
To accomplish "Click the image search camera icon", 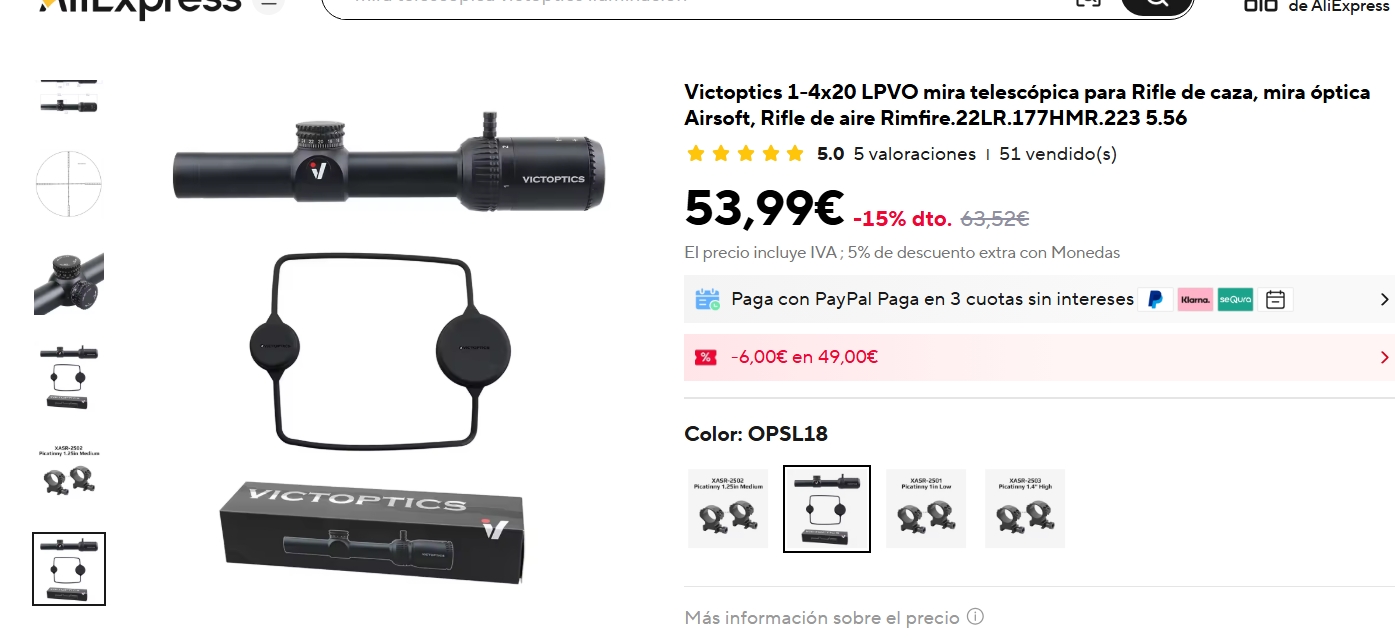I will click(x=1088, y=2).
